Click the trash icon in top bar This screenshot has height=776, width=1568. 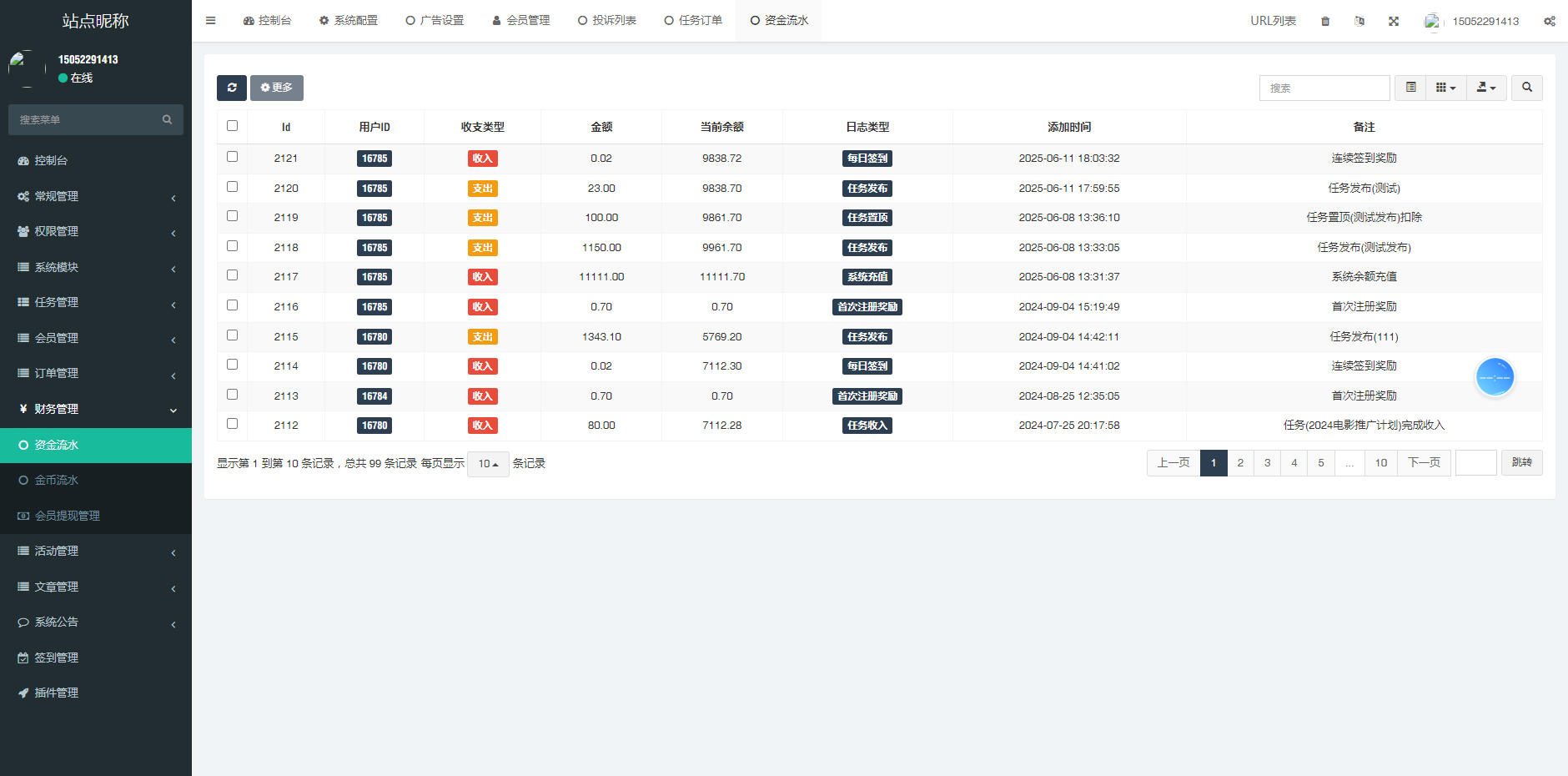pos(1325,21)
